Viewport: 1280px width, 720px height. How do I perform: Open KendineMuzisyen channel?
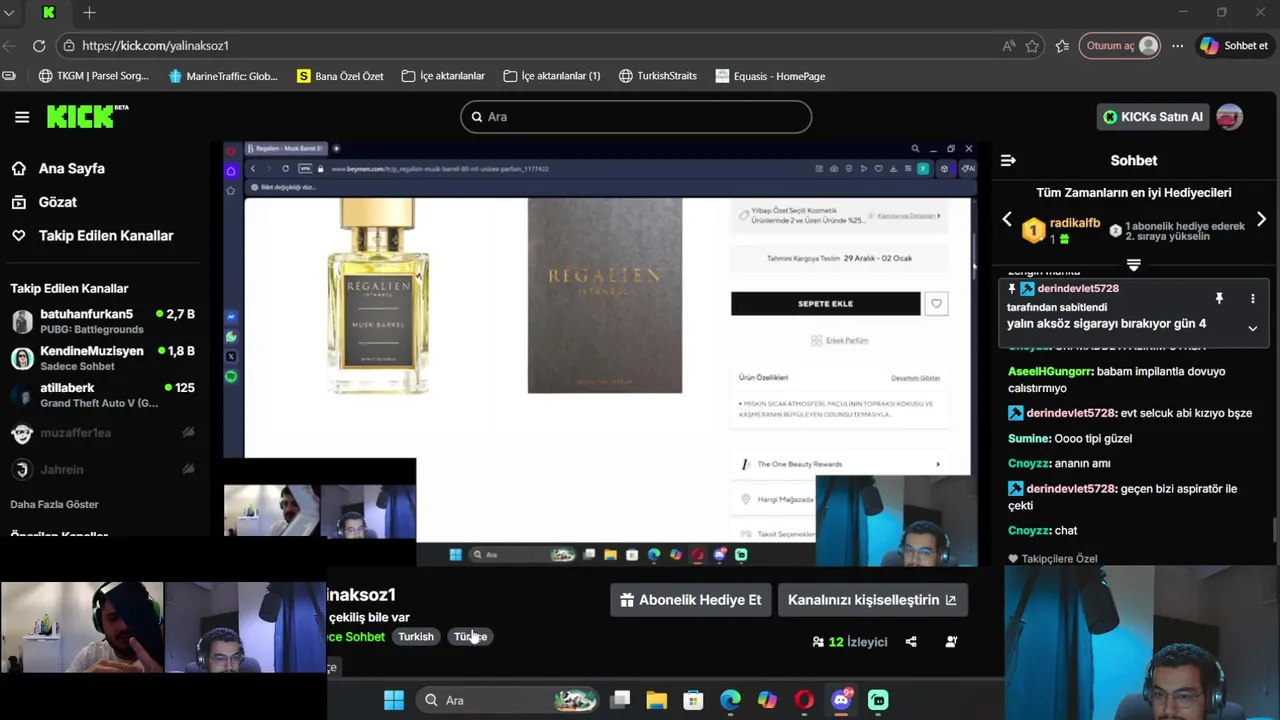point(103,358)
